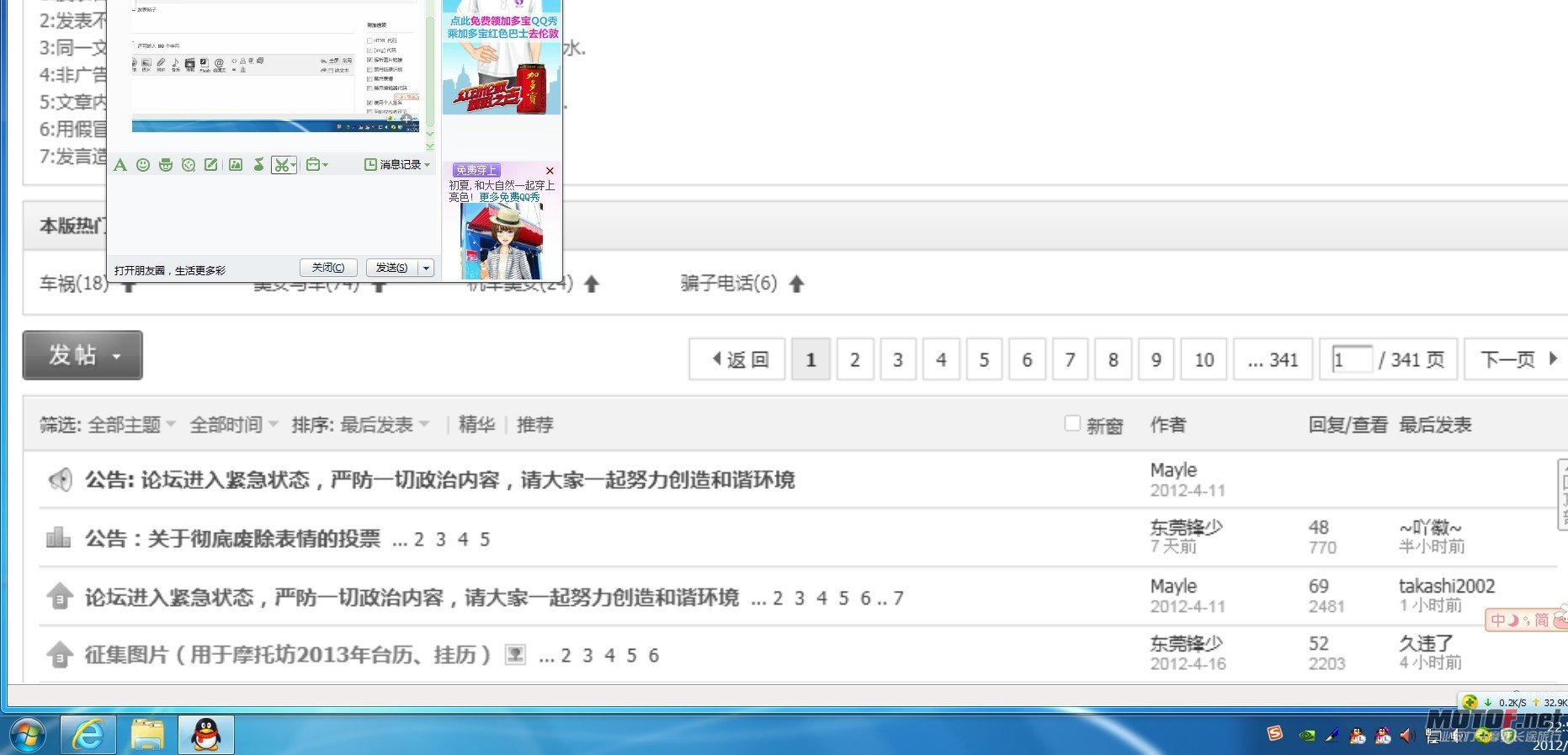The width and height of the screenshot is (1568, 755).
Task: Click the volume speaker tray icon
Action: [1406, 736]
